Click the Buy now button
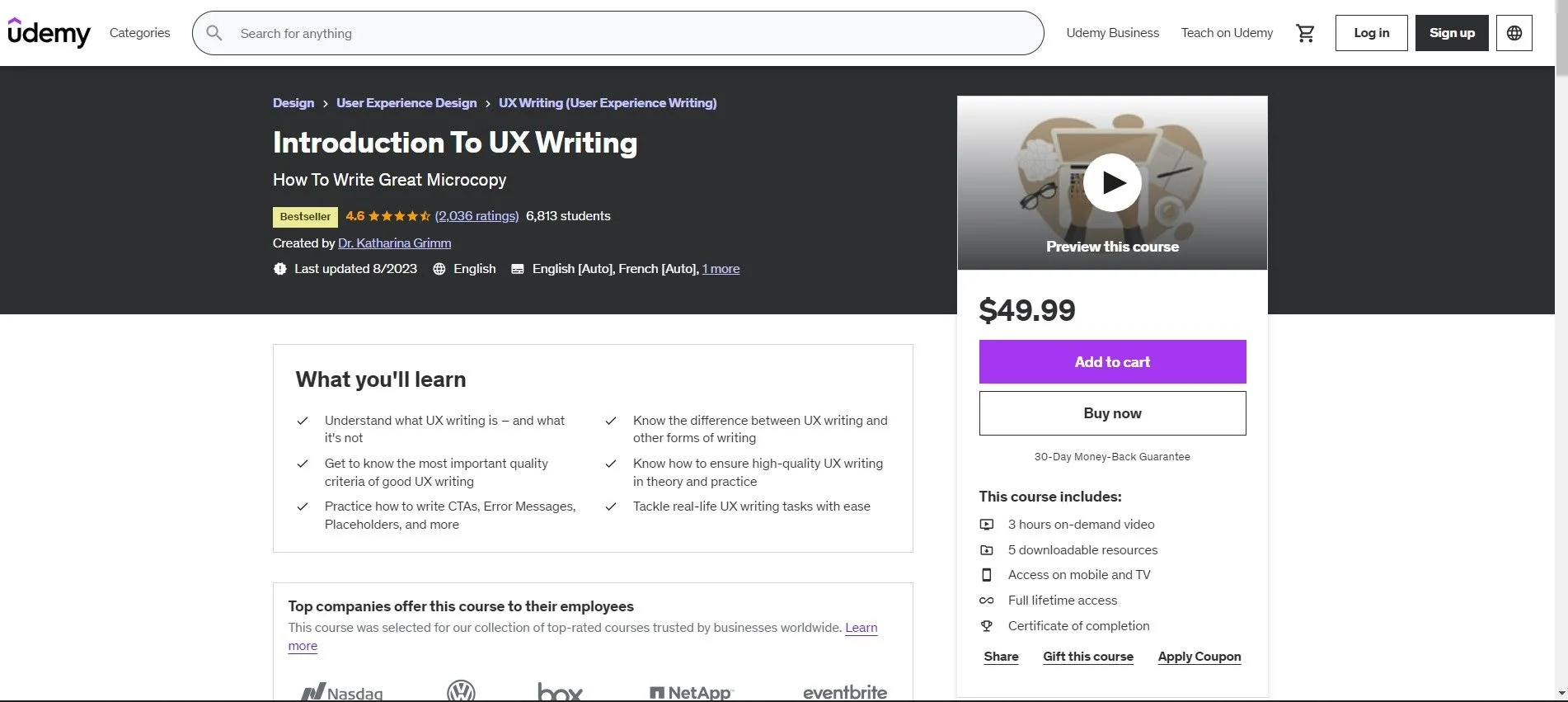This screenshot has width=1568, height=702. (1111, 413)
